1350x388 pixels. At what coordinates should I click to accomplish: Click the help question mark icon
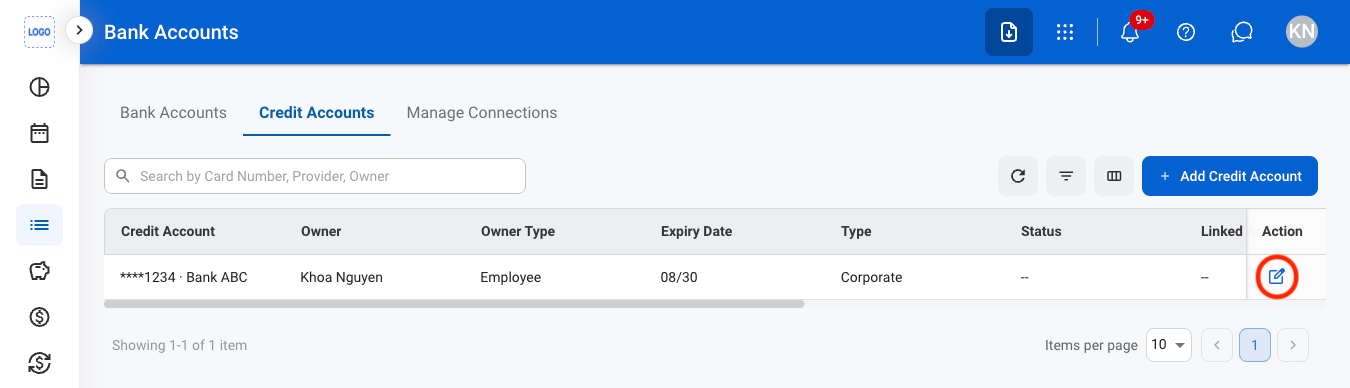[1186, 32]
